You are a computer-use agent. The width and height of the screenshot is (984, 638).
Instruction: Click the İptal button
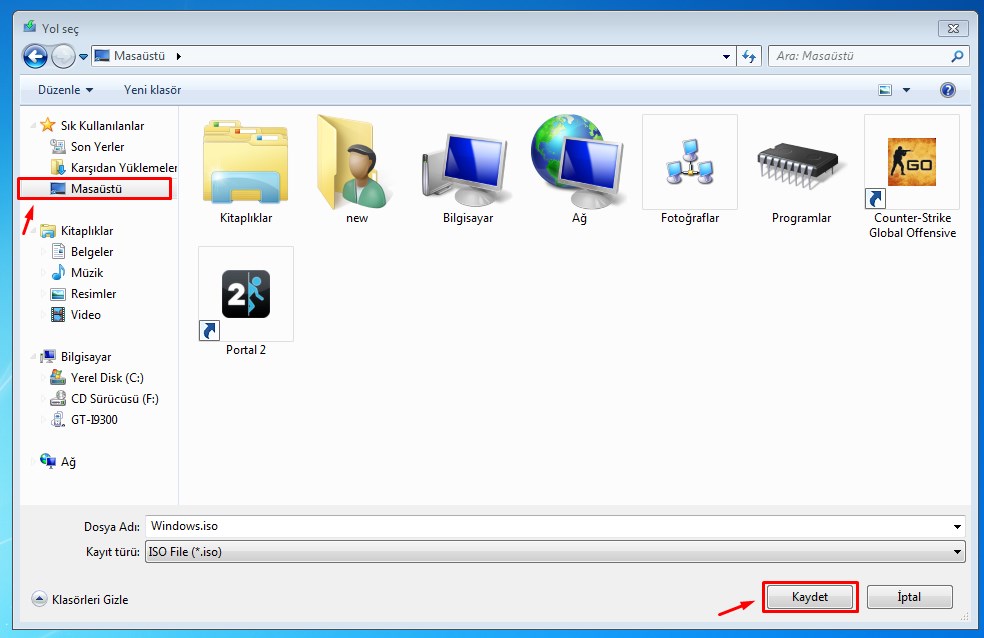coord(909,597)
